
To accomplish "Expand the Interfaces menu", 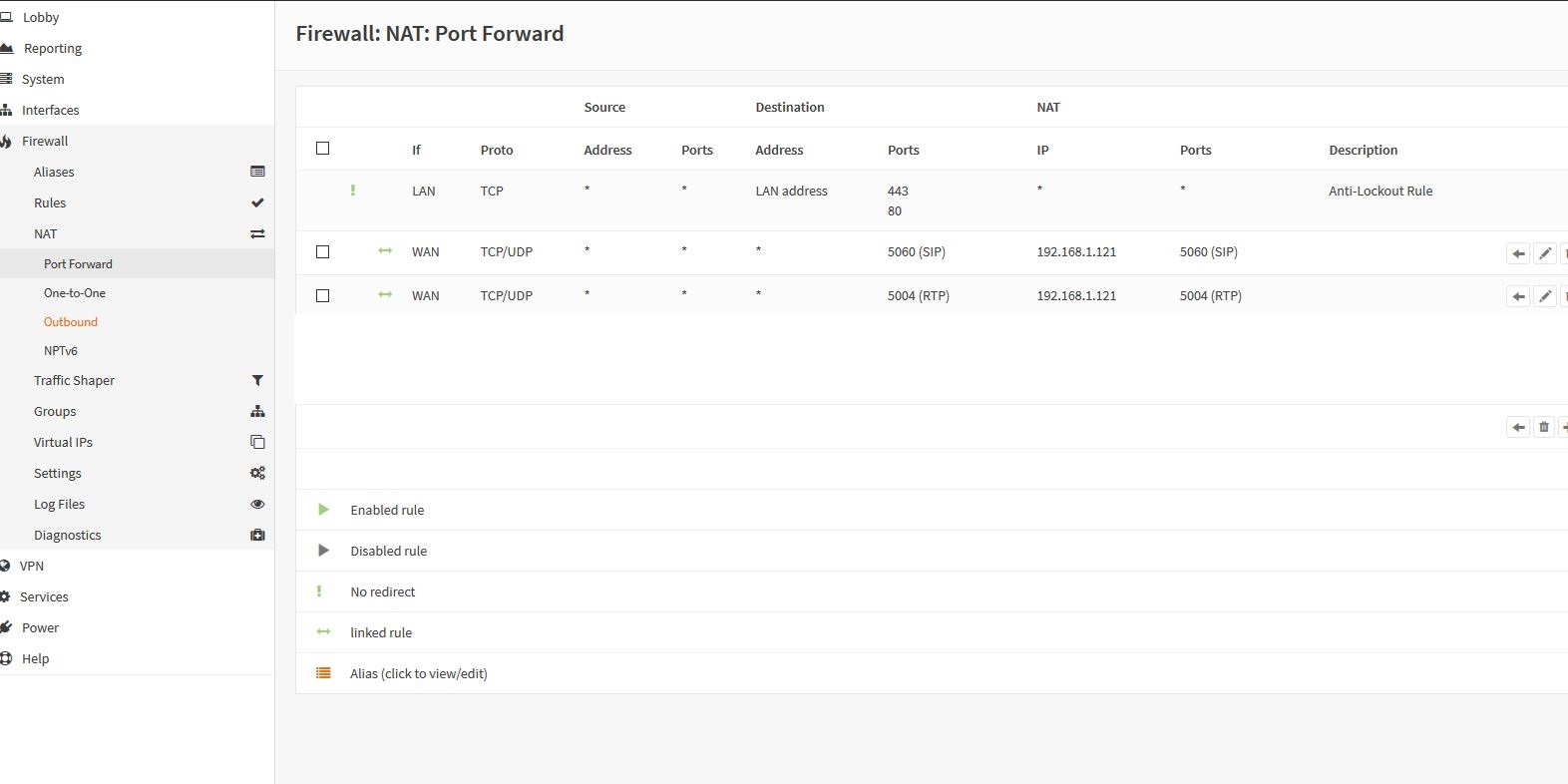I will pyautogui.click(x=50, y=111).
